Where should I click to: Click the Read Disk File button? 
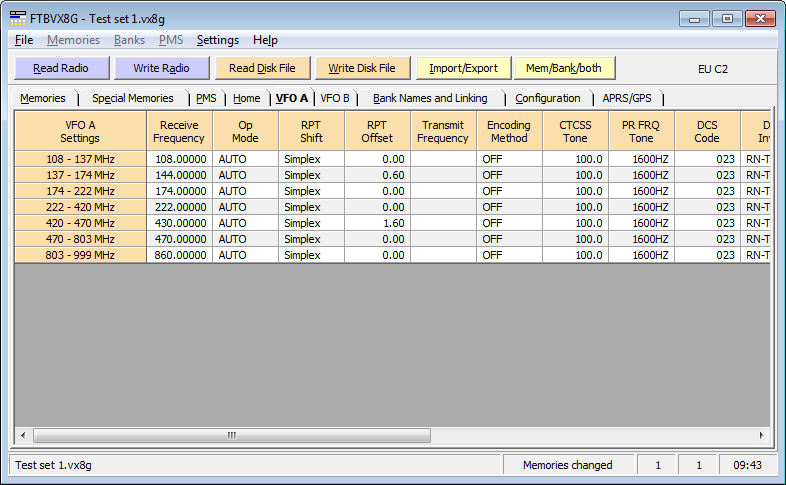click(x=262, y=68)
